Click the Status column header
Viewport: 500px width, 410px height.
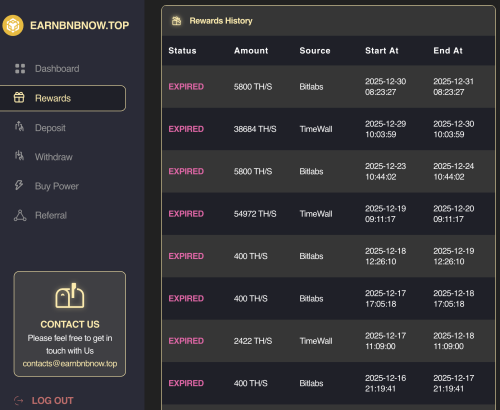(182, 51)
